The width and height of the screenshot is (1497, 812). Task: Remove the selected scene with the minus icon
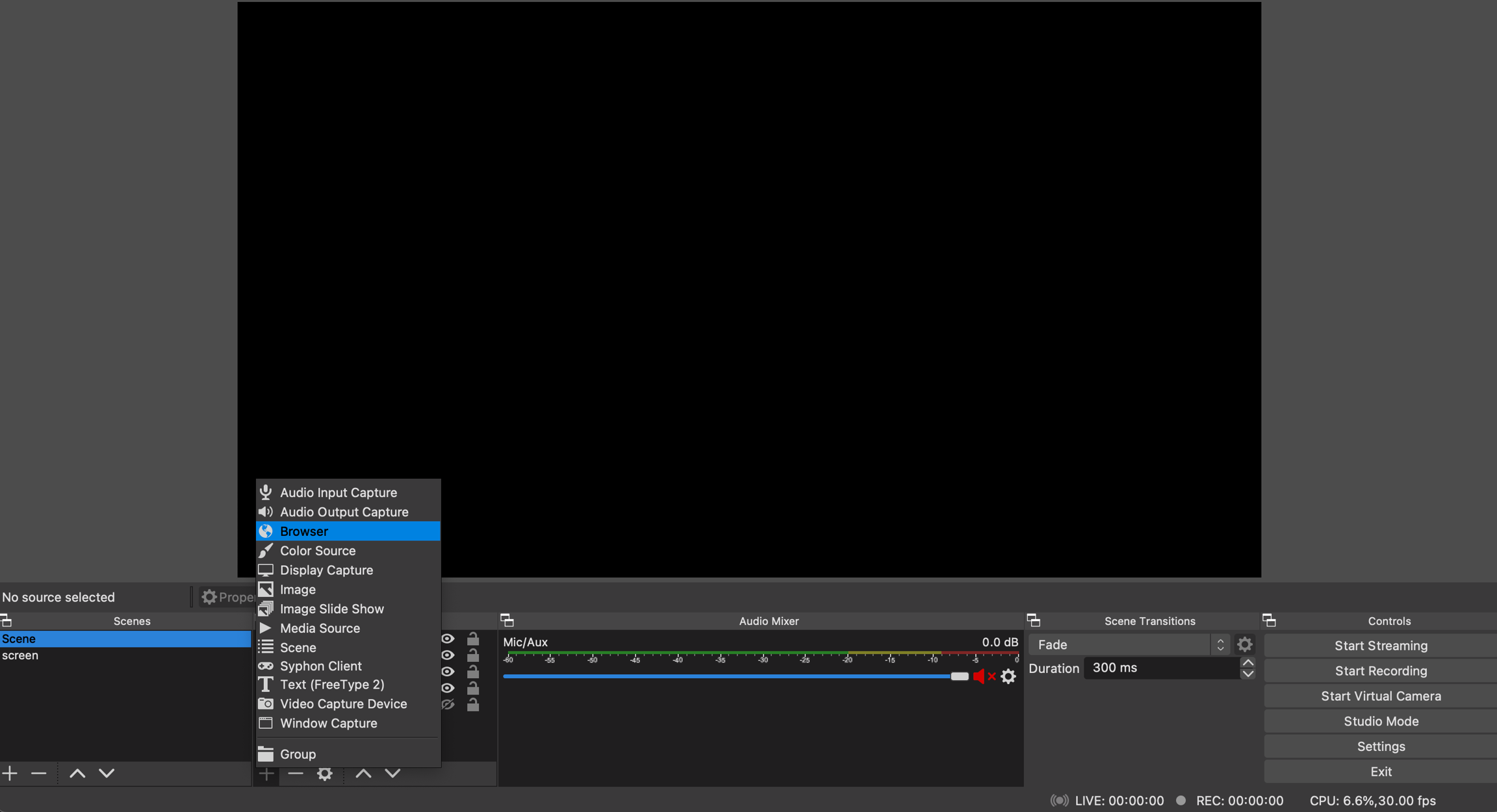(x=39, y=773)
